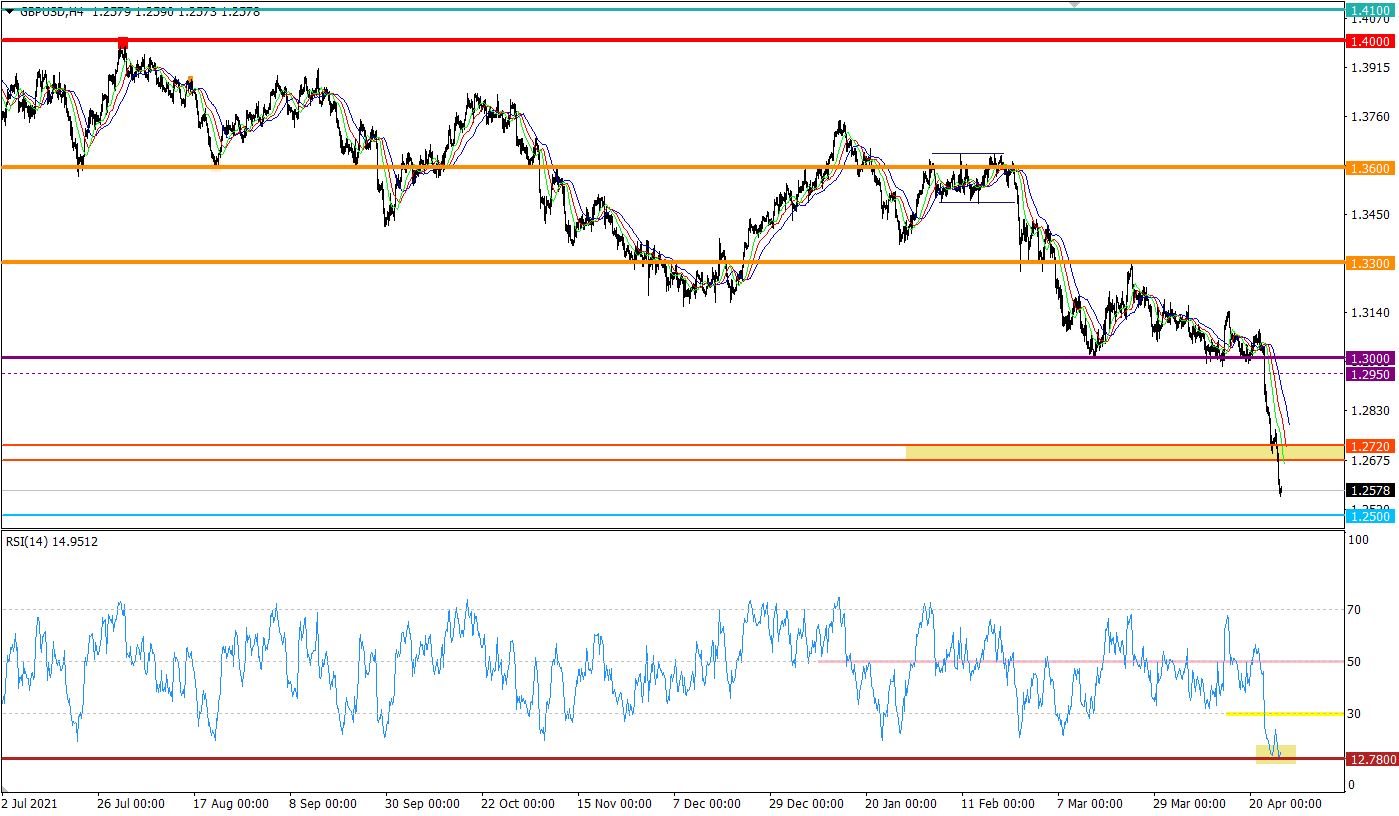Select the red square marker on 1.4000 line
1399x816 pixels.
[123, 42]
